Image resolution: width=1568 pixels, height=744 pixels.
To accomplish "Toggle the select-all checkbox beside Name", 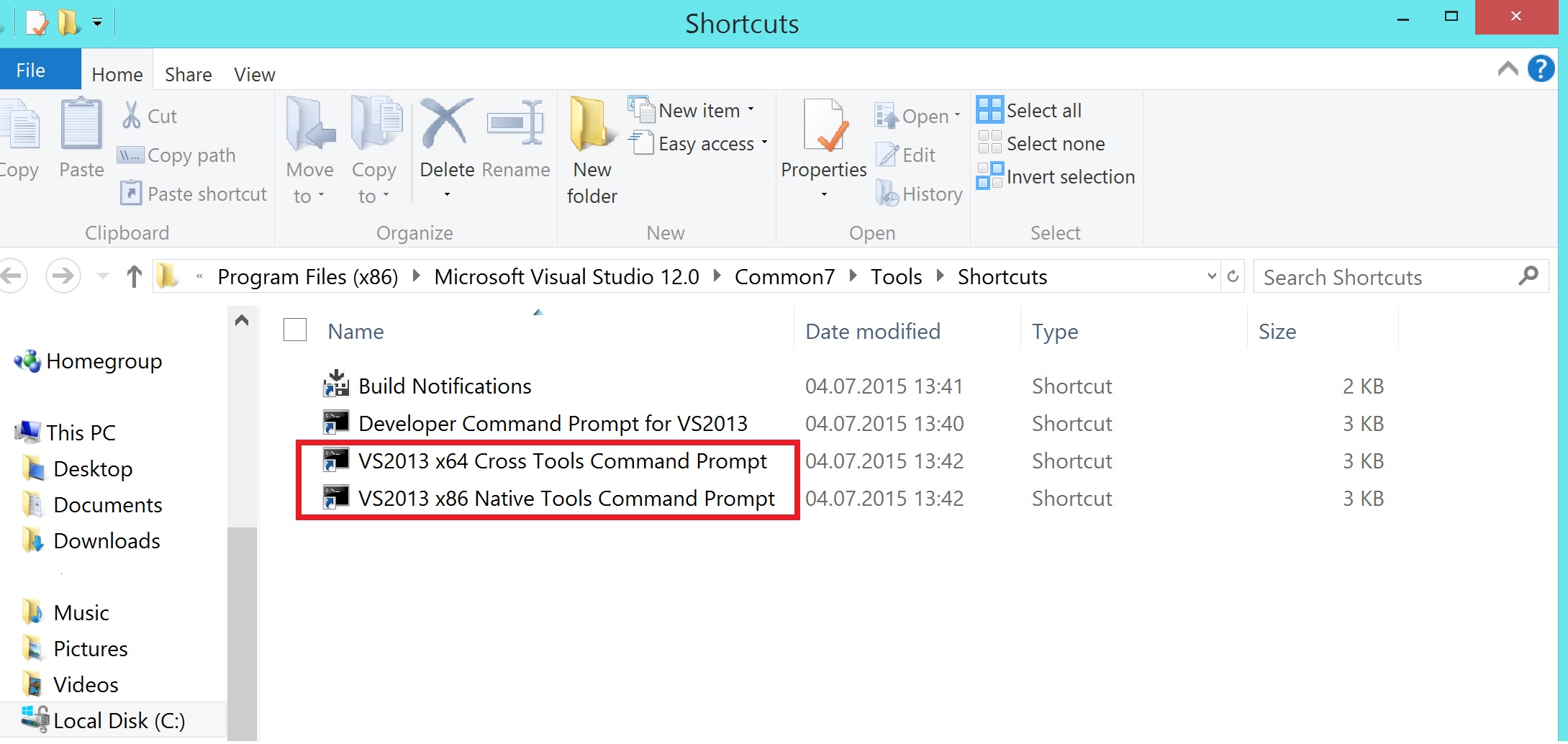I will point(295,330).
